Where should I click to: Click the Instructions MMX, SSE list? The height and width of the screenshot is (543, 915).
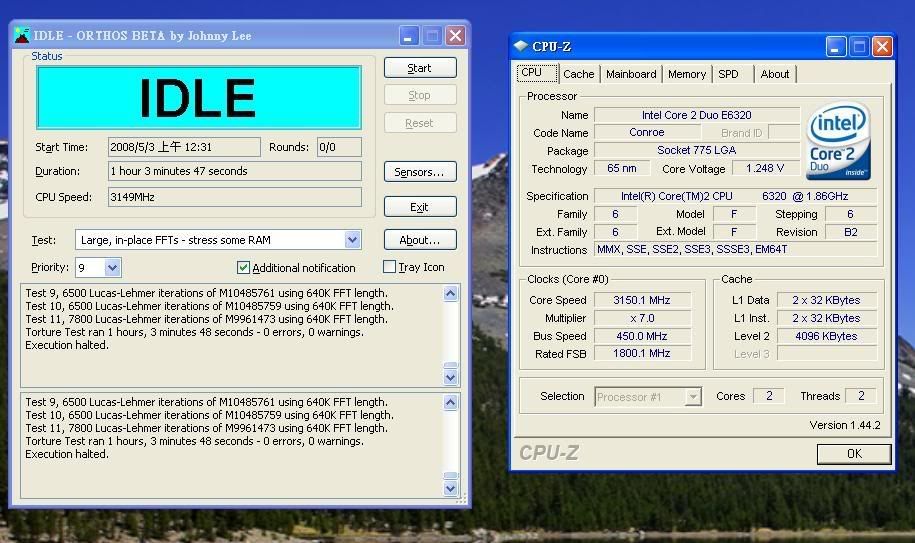[x=735, y=249]
